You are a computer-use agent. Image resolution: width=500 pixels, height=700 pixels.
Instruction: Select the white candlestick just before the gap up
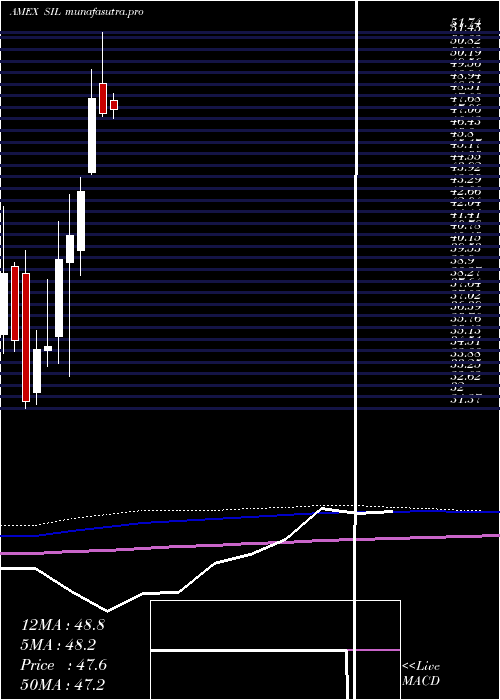pos(81,221)
